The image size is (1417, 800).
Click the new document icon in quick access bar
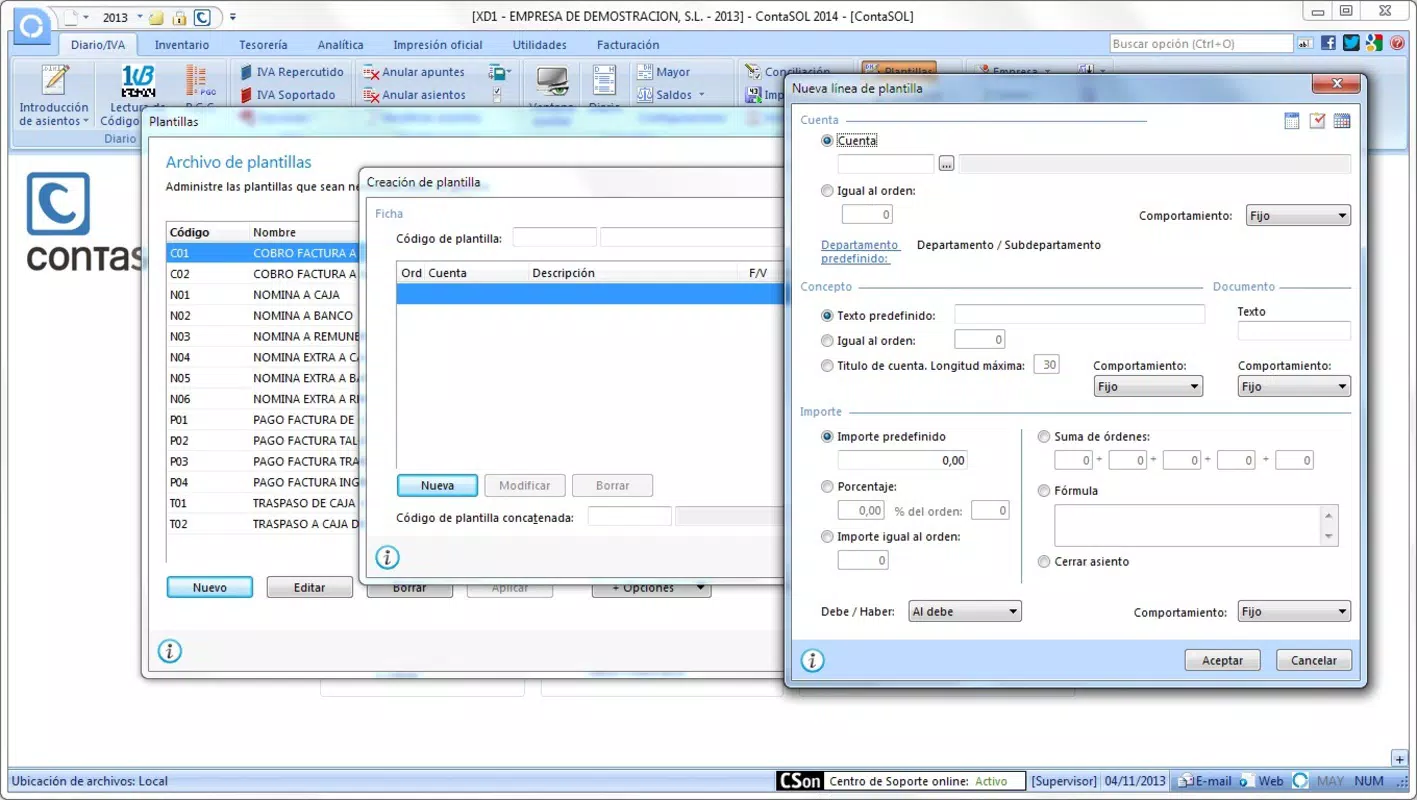coord(70,18)
